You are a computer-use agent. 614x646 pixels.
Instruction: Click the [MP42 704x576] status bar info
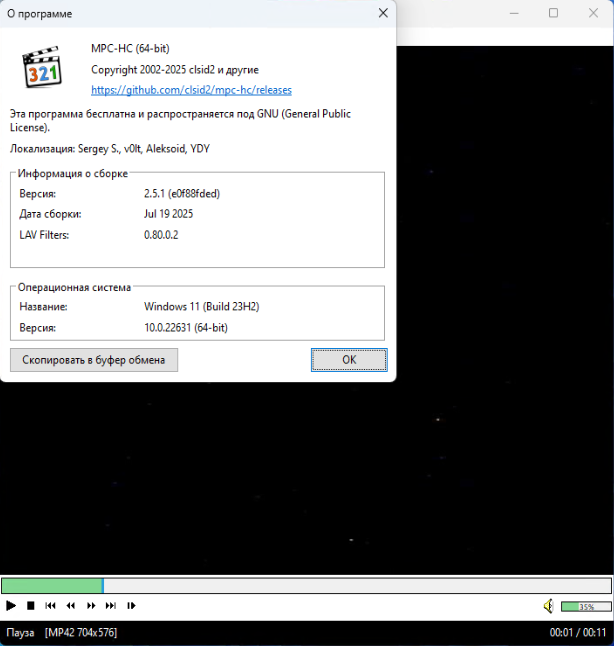point(81,632)
